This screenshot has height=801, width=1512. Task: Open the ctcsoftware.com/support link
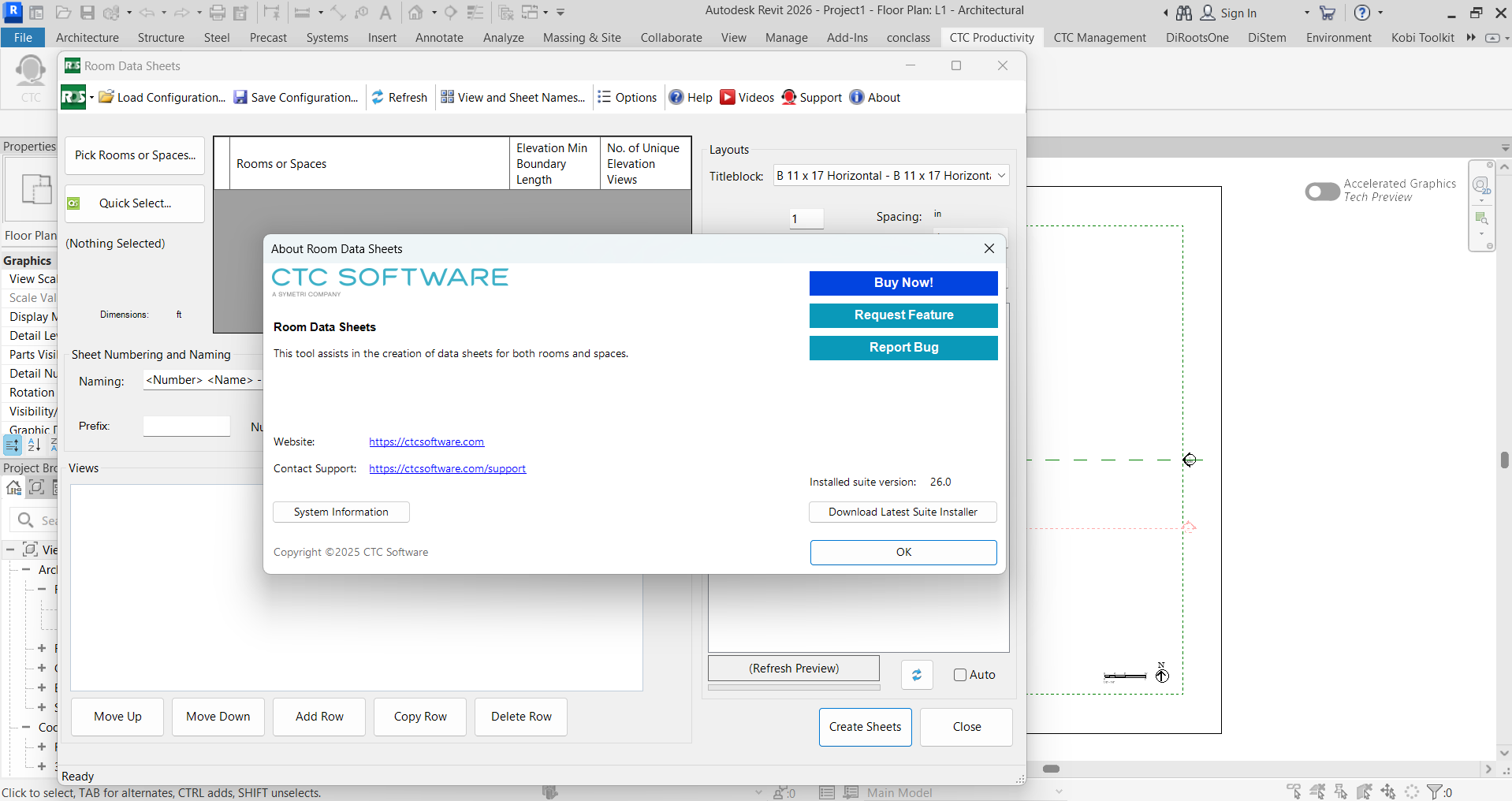point(447,469)
